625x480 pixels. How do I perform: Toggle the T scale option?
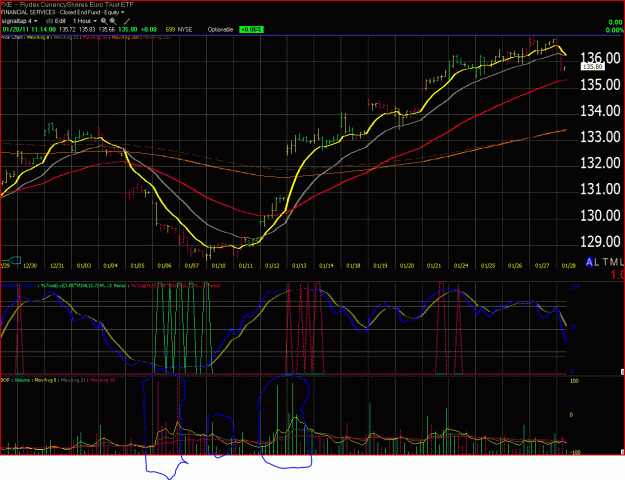click(605, 262)
